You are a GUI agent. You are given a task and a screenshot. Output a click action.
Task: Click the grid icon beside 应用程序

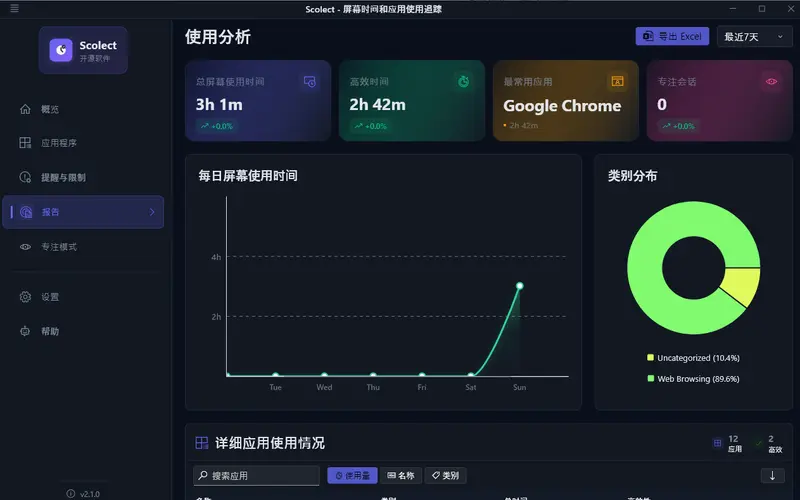point(25,143)
